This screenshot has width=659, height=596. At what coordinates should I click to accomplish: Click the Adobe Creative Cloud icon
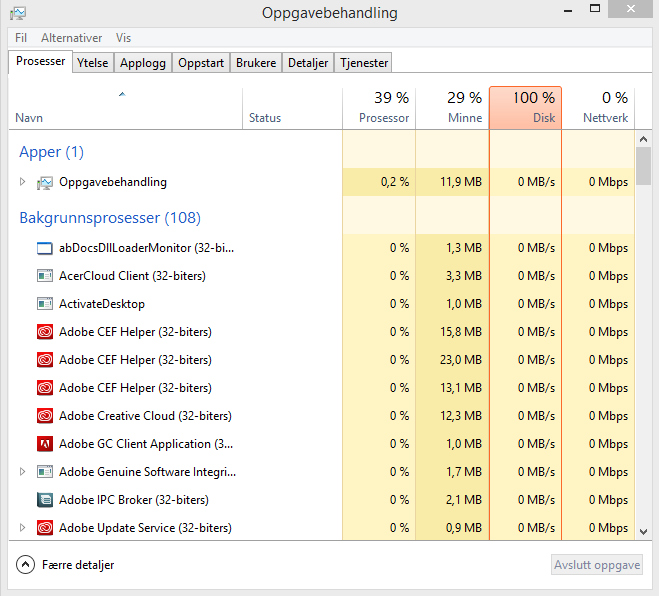pyautogui.click(x=45, y=416)
